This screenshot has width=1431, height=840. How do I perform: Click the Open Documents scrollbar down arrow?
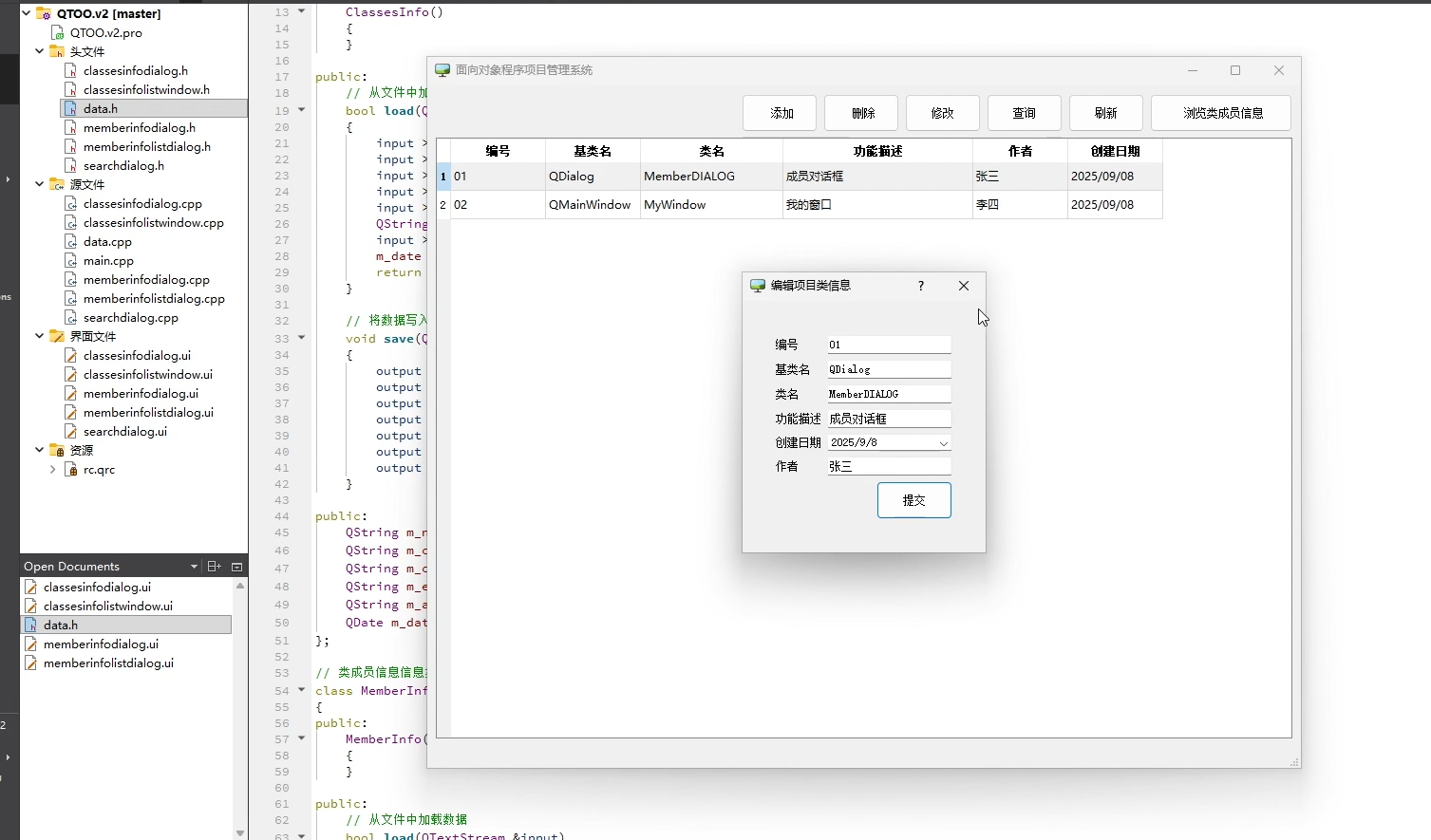click(x=240, y=833)
